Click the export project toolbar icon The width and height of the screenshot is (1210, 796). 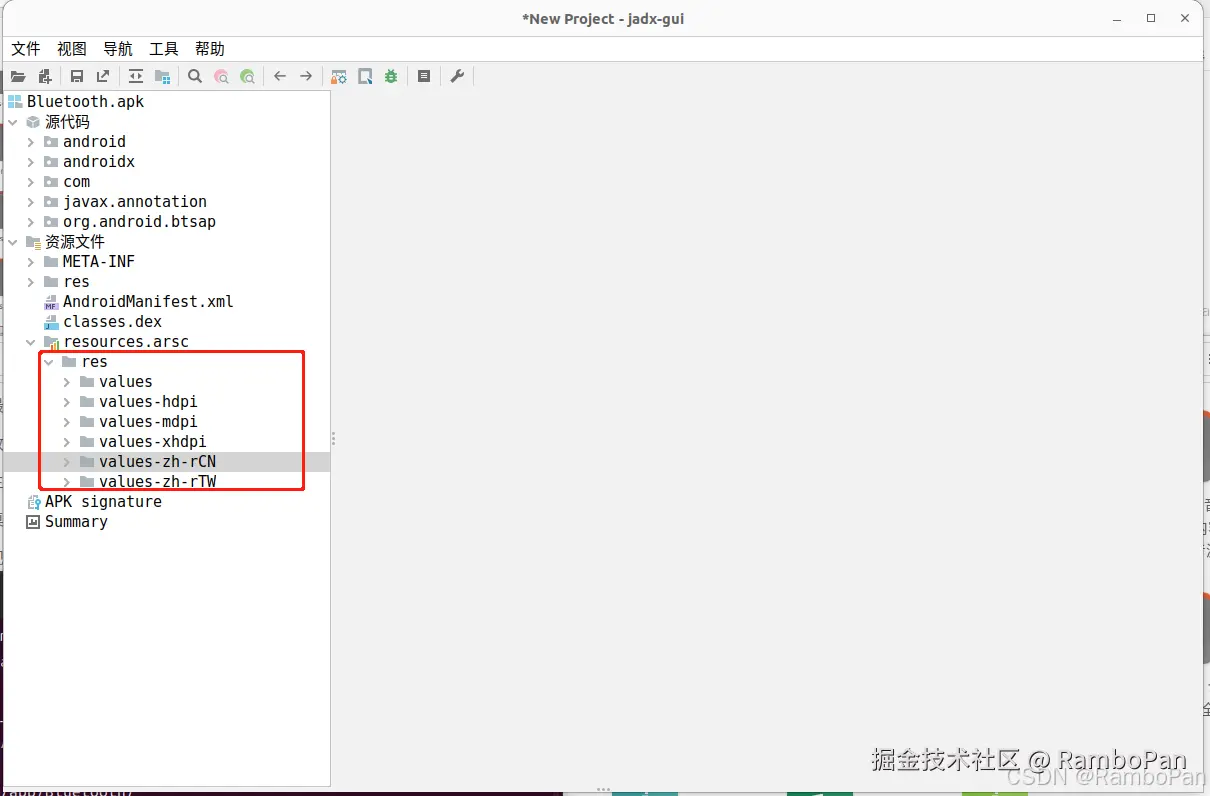[x=103, y=76]
